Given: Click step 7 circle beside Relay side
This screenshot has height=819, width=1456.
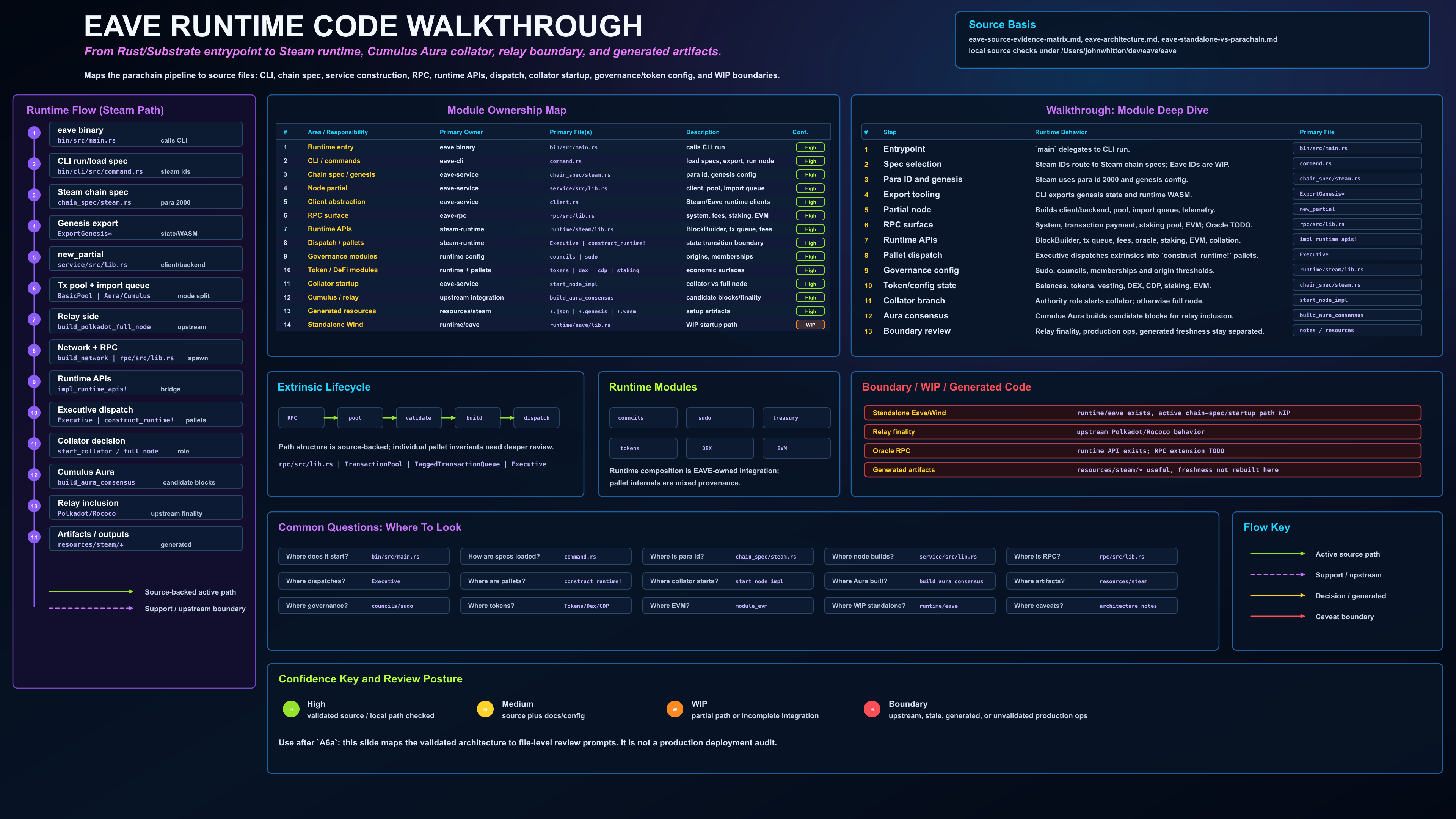Looking at the screenshot, I should pos(34,320).
